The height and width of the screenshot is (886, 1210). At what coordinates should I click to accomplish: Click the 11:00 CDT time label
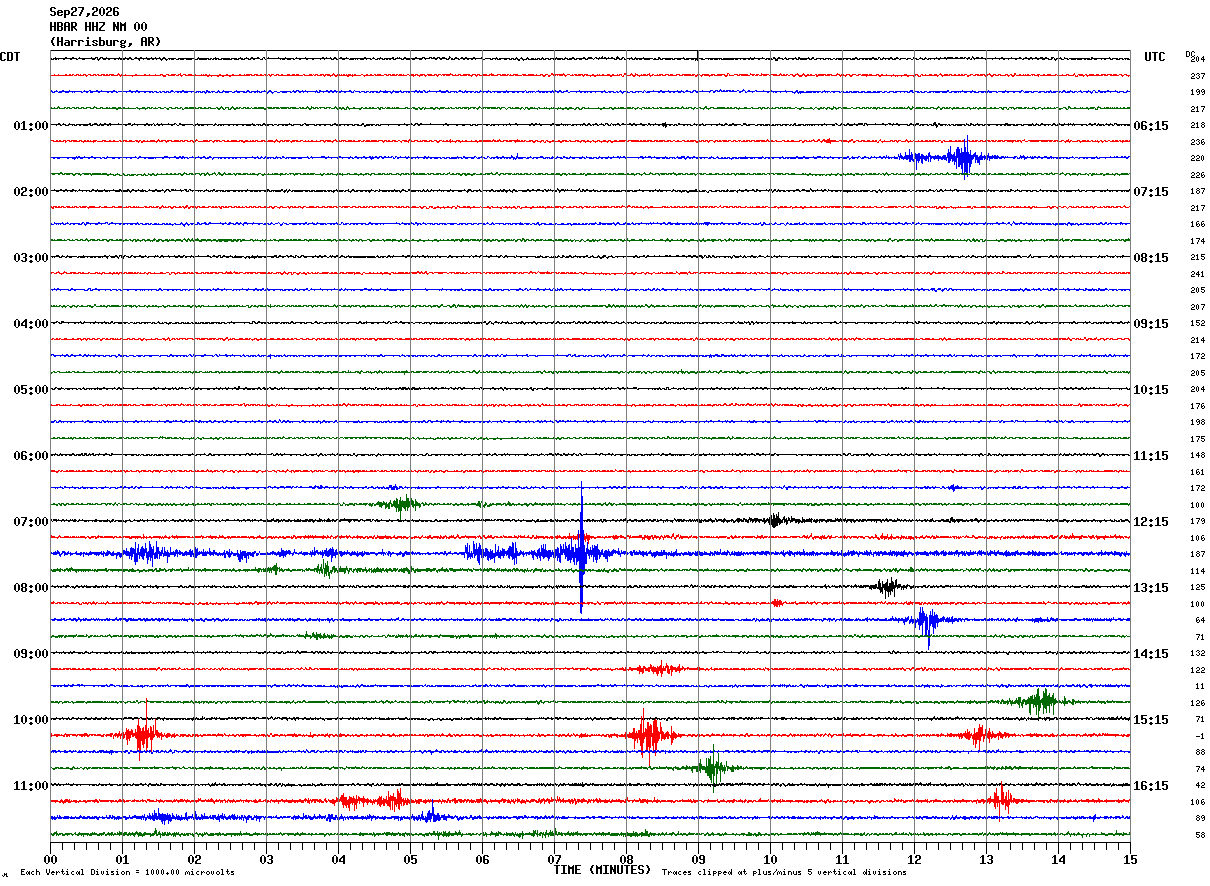(x=31, y=786)
